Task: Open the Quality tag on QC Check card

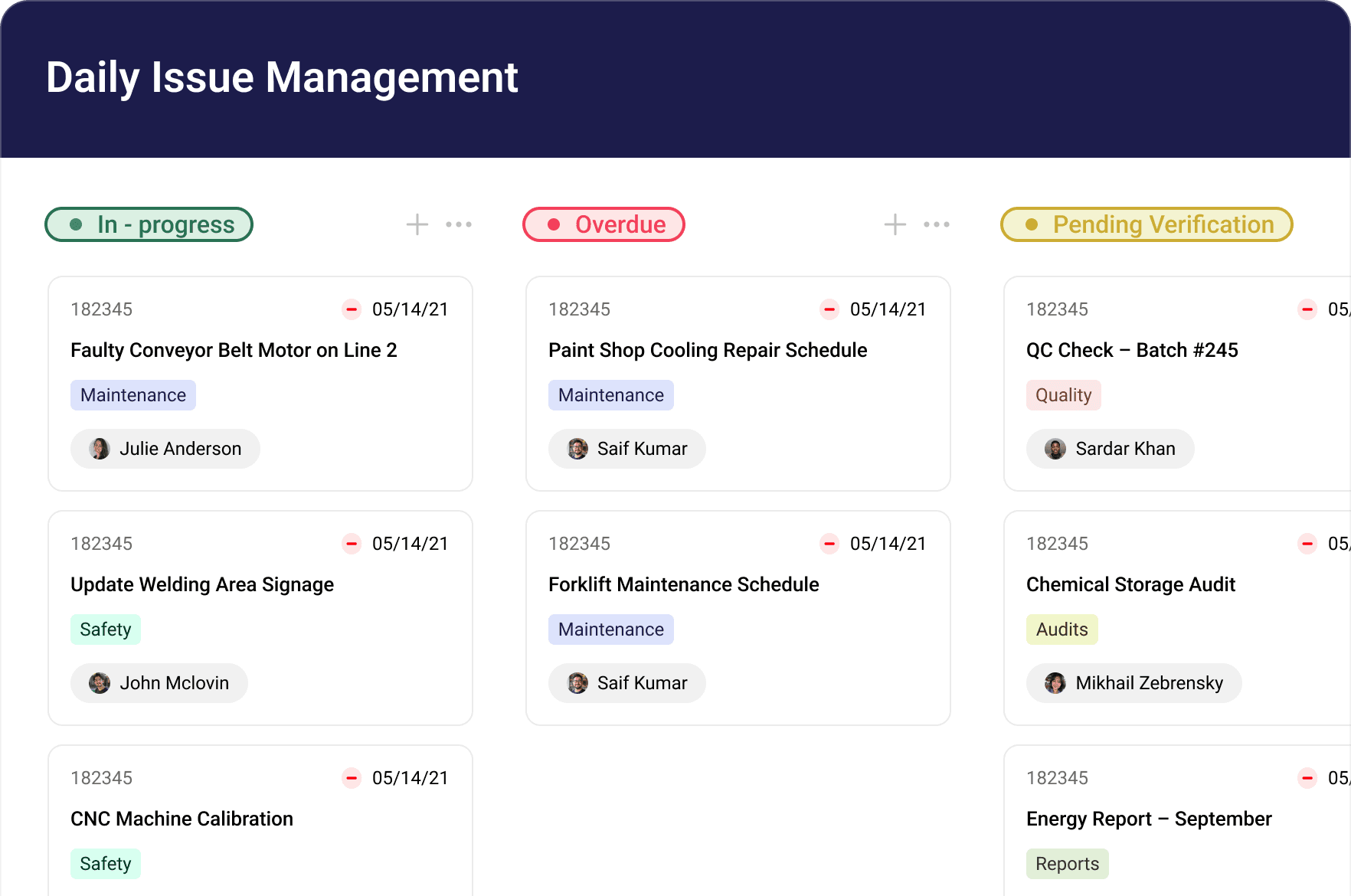Action: click(1063, 395)
